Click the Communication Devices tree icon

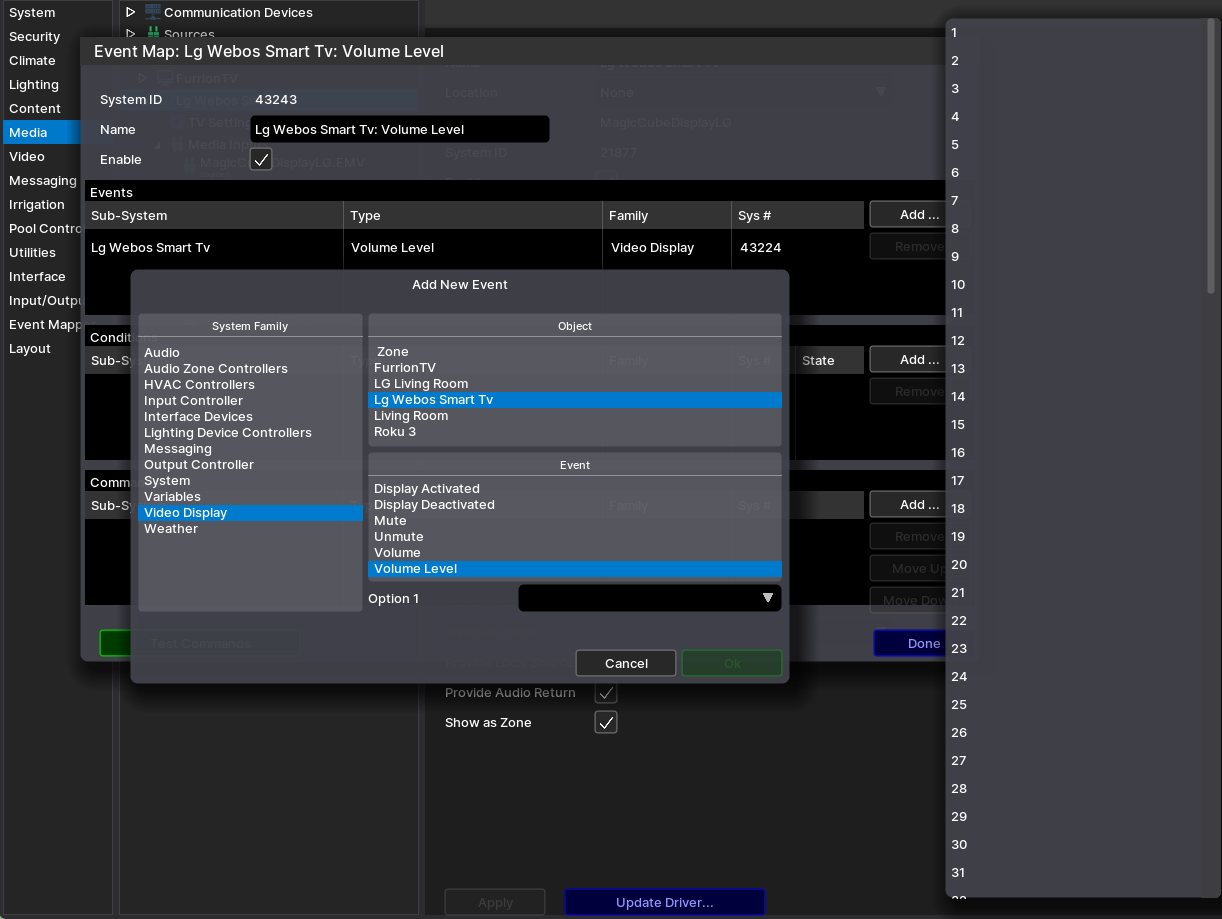152,12
